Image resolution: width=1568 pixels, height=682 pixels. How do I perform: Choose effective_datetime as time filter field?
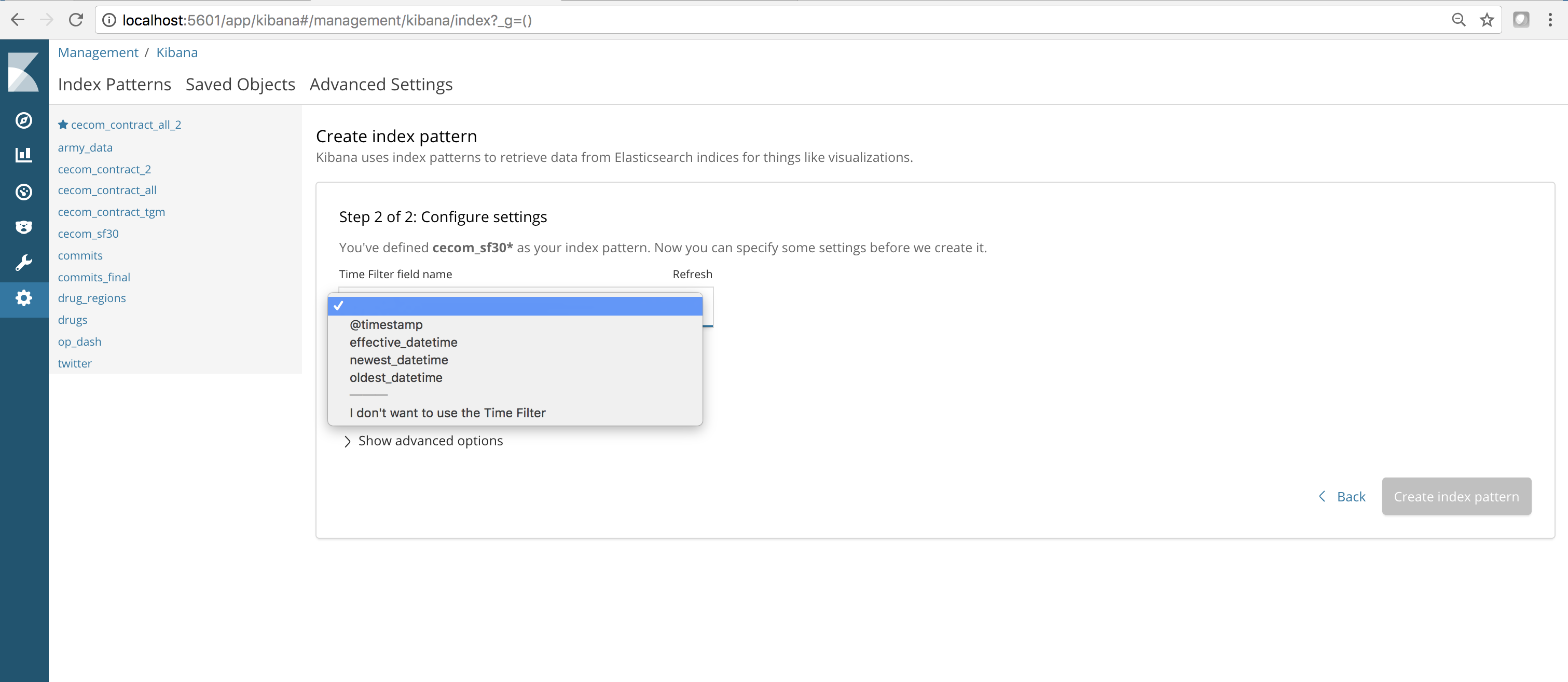click(403, 342)
